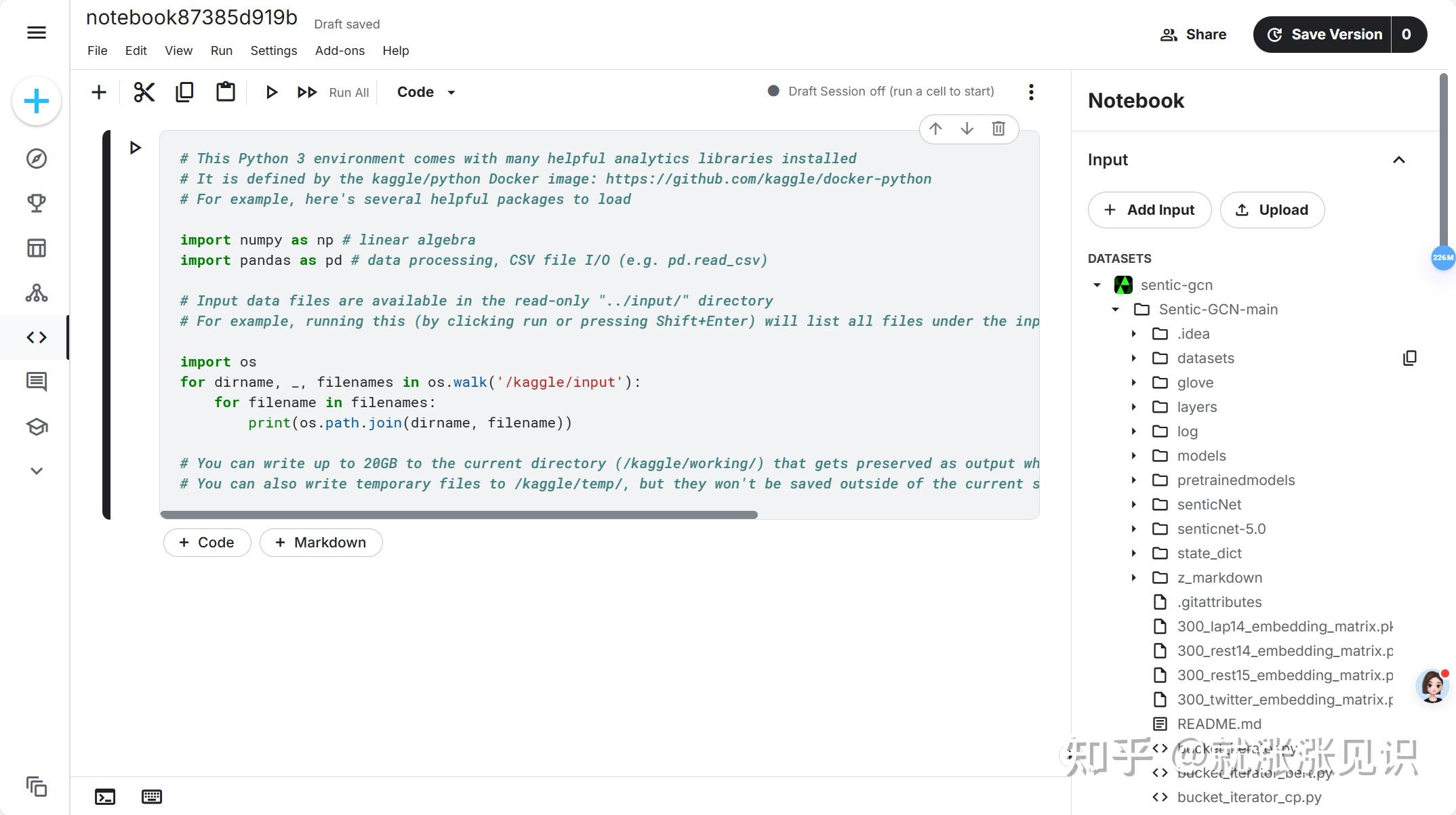Open the Code cell type dropdown
This screenshot has width=1456, height=815.
click(x=426, y=92)
